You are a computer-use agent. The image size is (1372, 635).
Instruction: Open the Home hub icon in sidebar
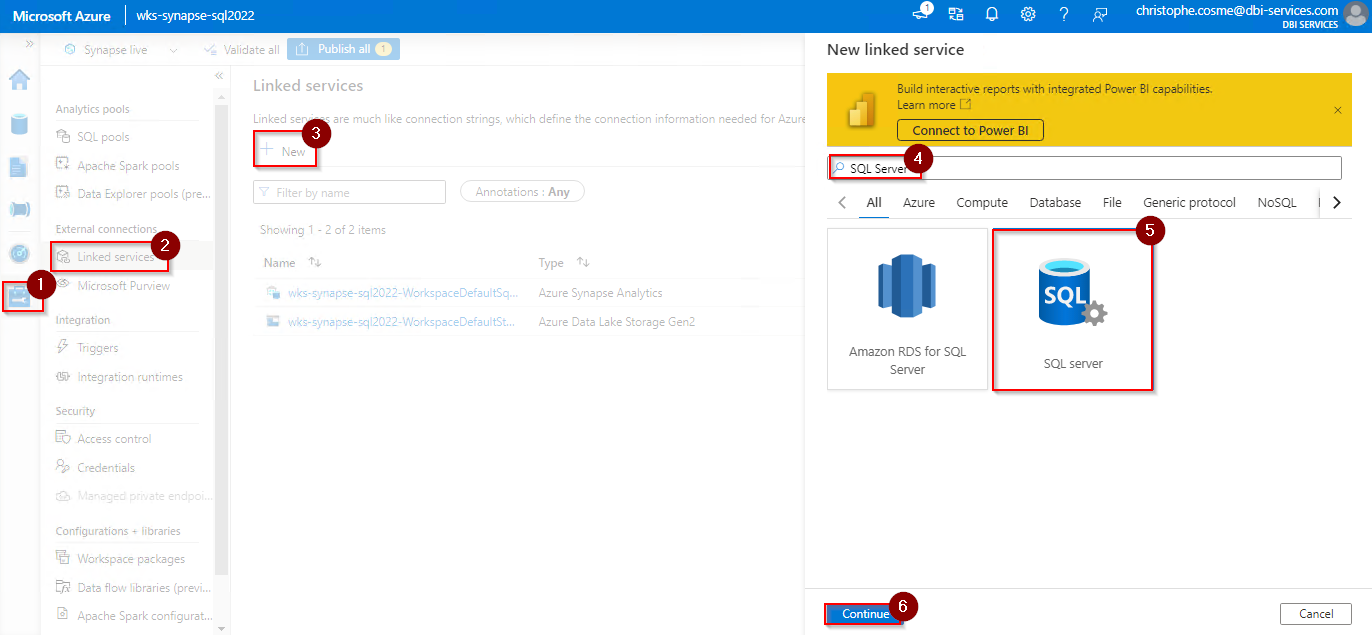[x=20, y=80]
